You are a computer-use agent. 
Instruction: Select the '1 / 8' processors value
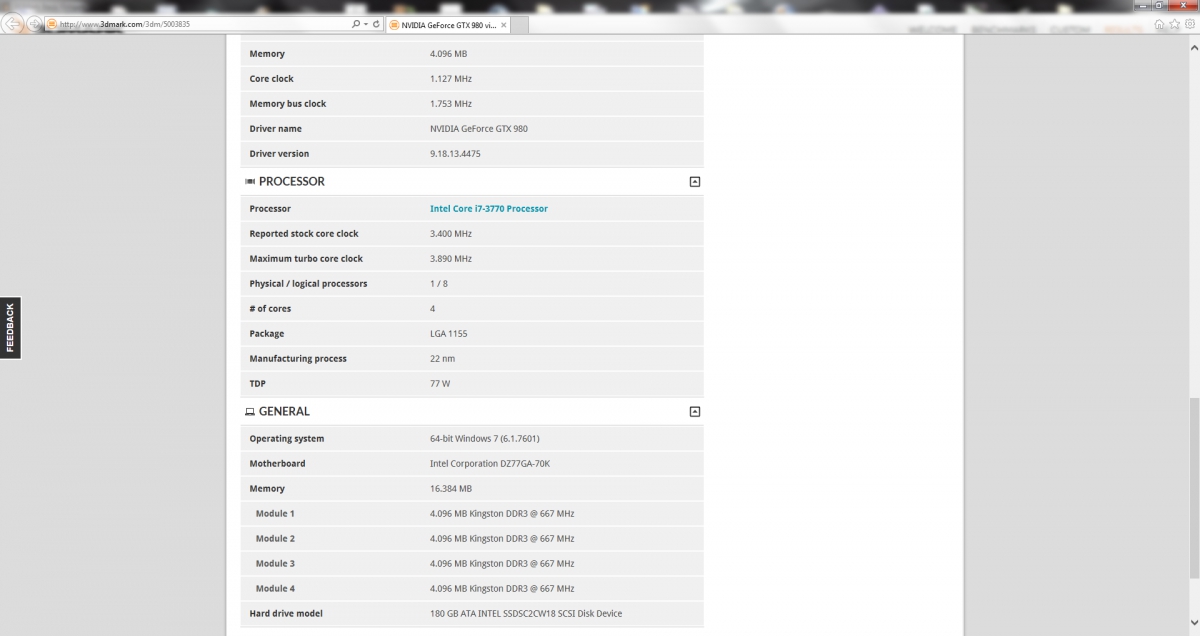440,284
